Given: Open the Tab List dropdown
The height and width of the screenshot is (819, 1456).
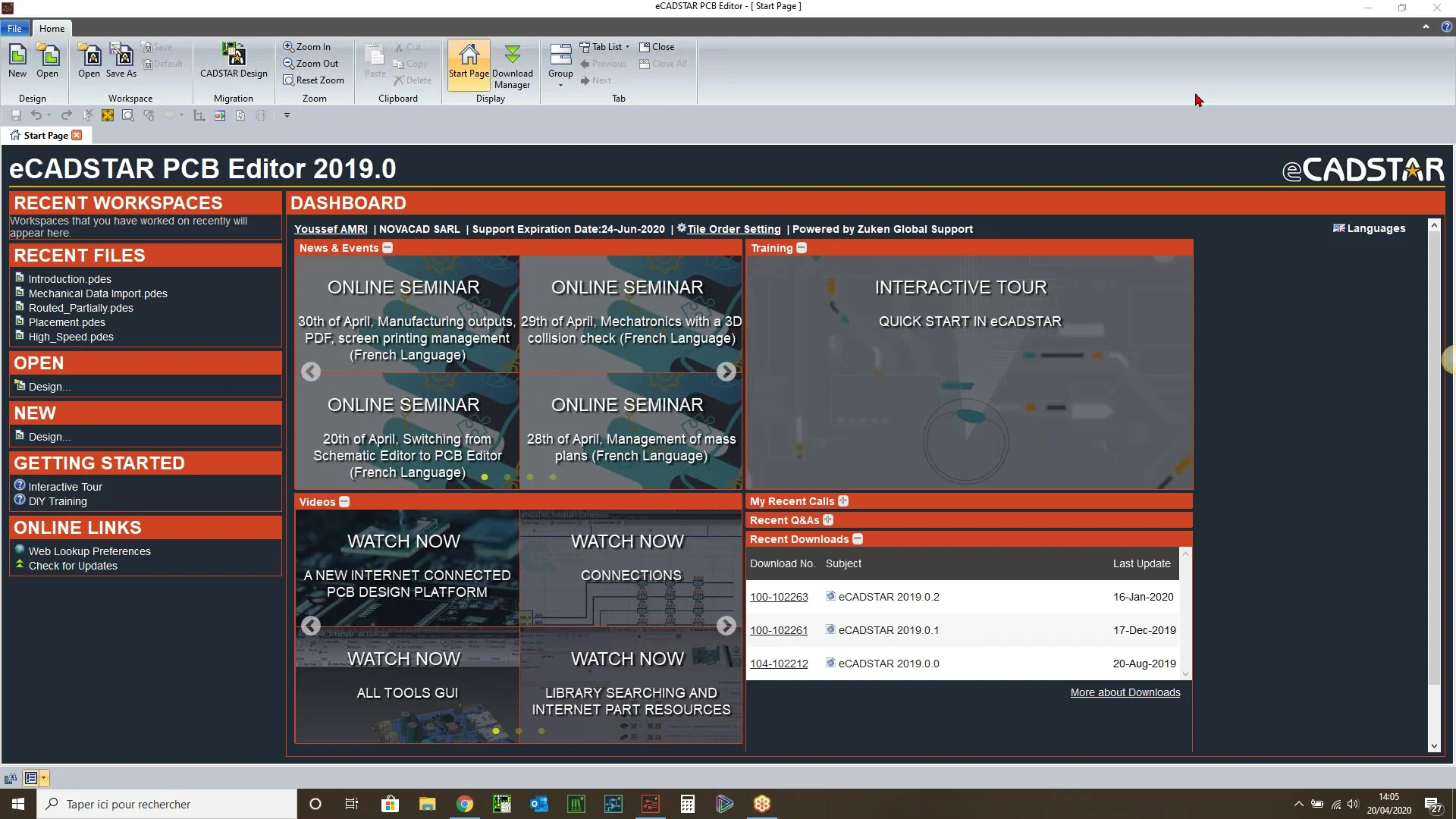Looking at the screenshot, I should click(605, 47).
